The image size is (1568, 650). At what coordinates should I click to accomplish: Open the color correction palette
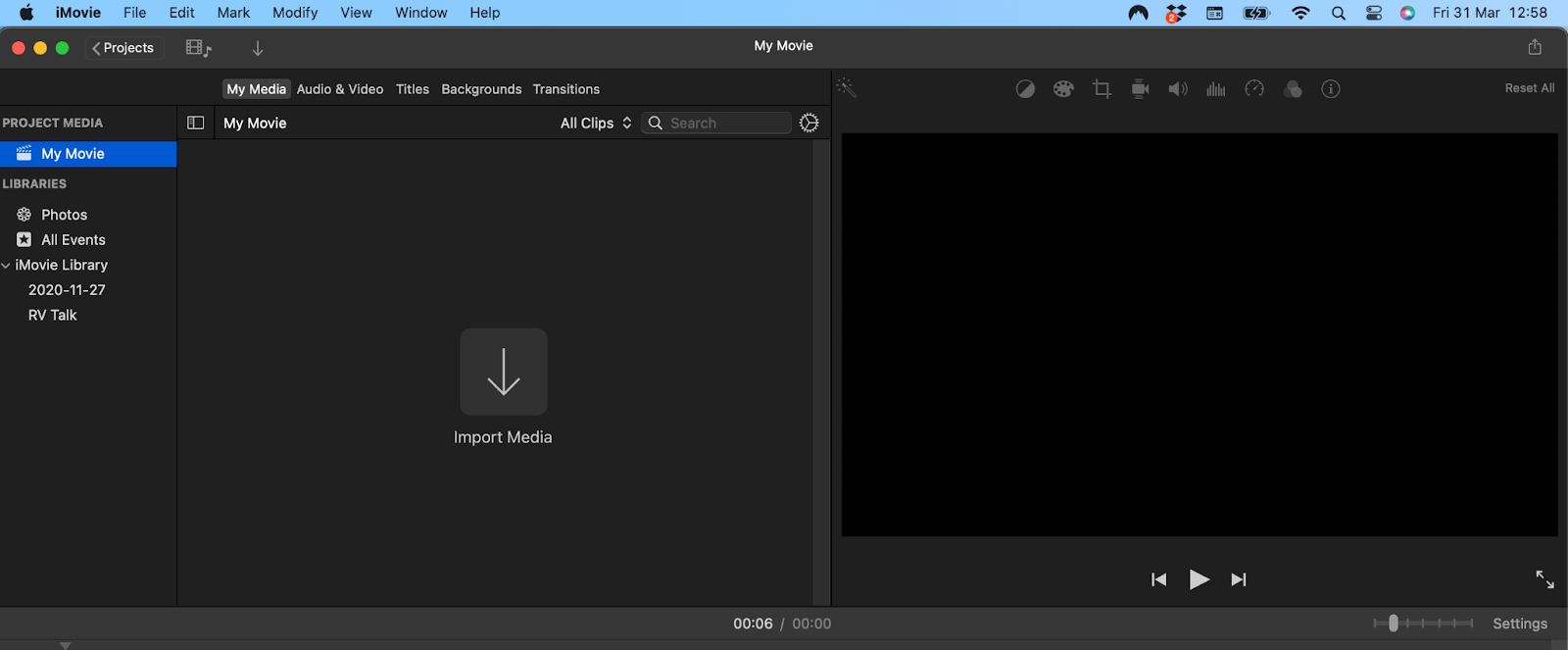(x=1063, y=89)
